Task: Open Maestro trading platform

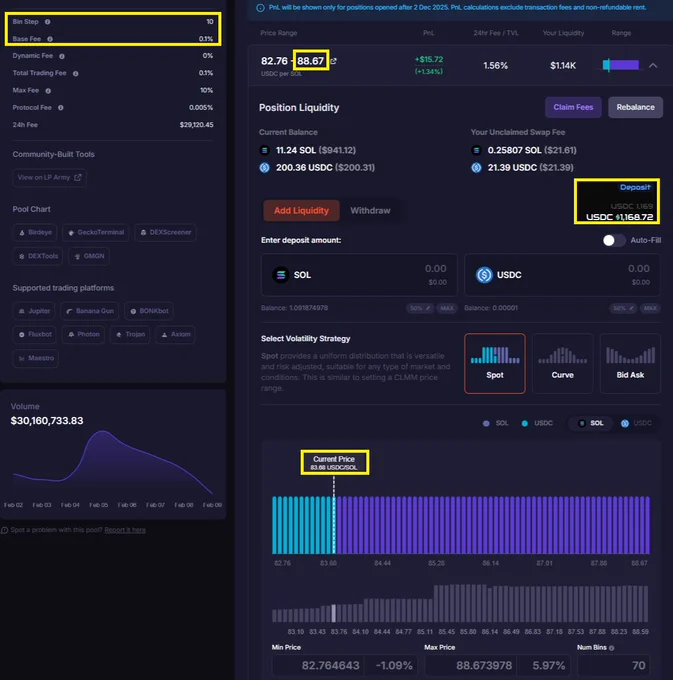Action: pyautogui.click(x=36, y=358)
